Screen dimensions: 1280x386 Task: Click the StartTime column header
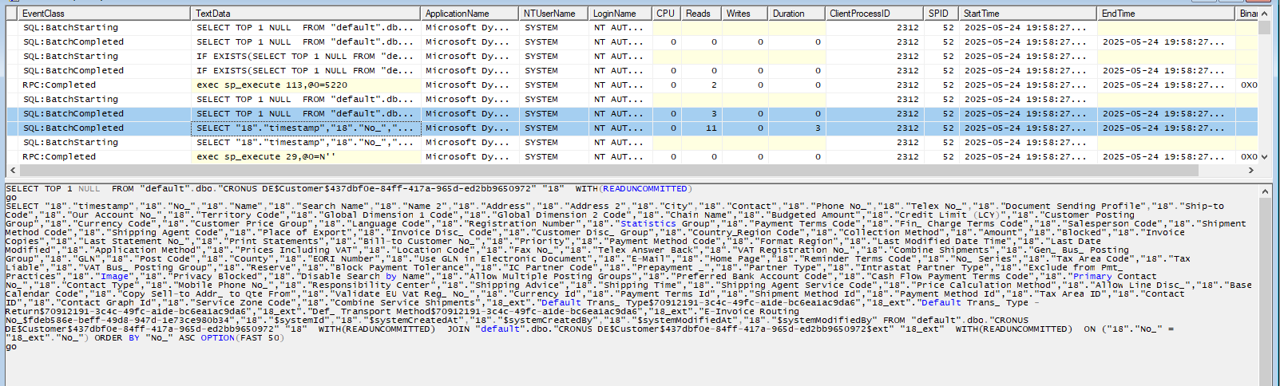click(x=1028, y=14)
